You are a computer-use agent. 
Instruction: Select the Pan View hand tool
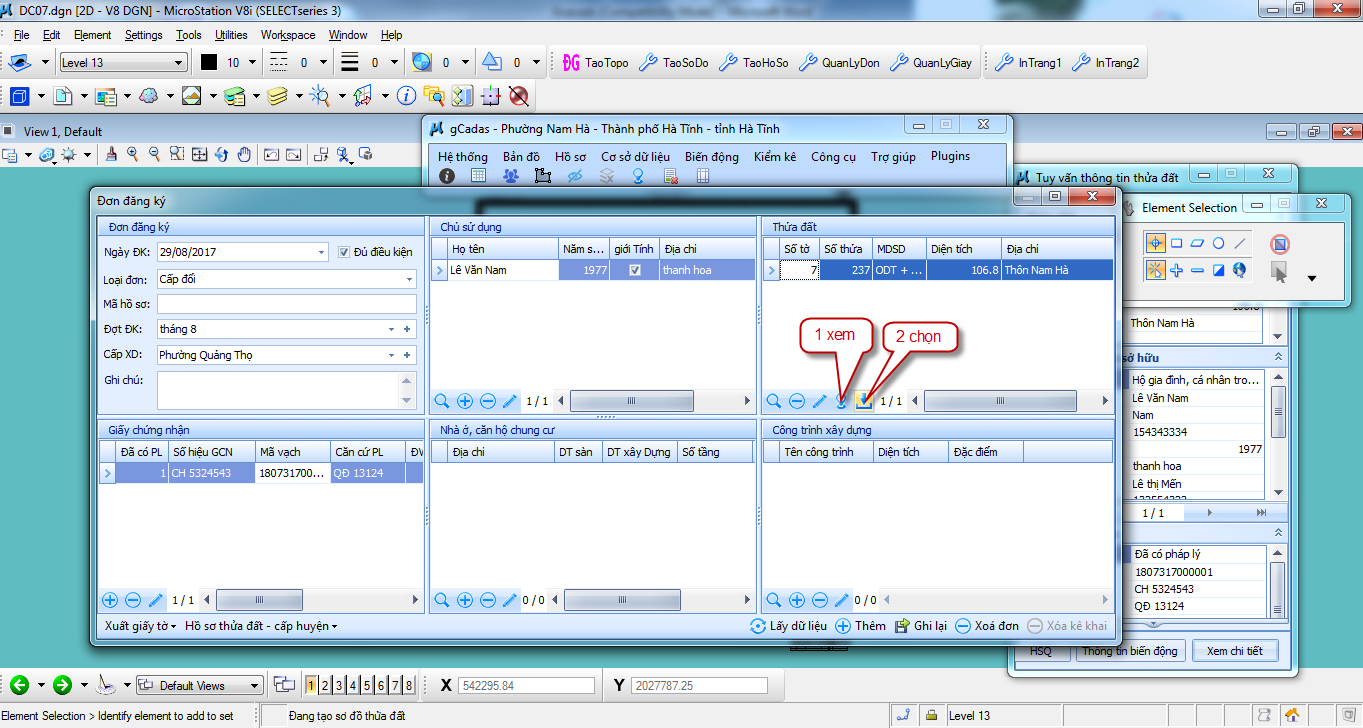[x=244, y=154]
